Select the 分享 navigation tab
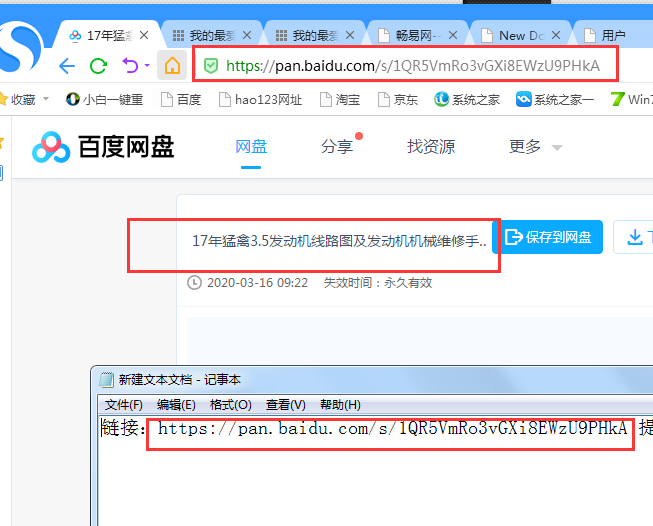This screenshot has height=526, width=653. tap(337, 147)
